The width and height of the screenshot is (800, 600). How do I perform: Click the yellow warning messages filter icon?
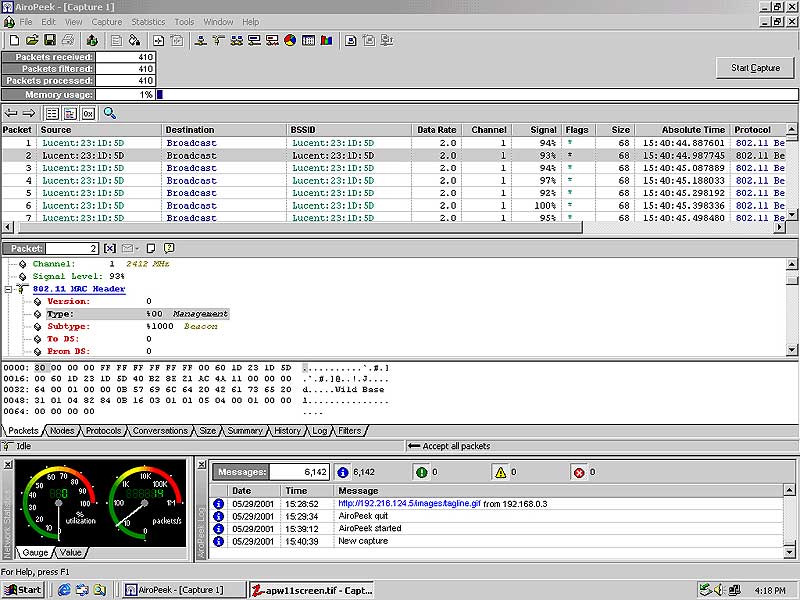(x=501, y=472)
